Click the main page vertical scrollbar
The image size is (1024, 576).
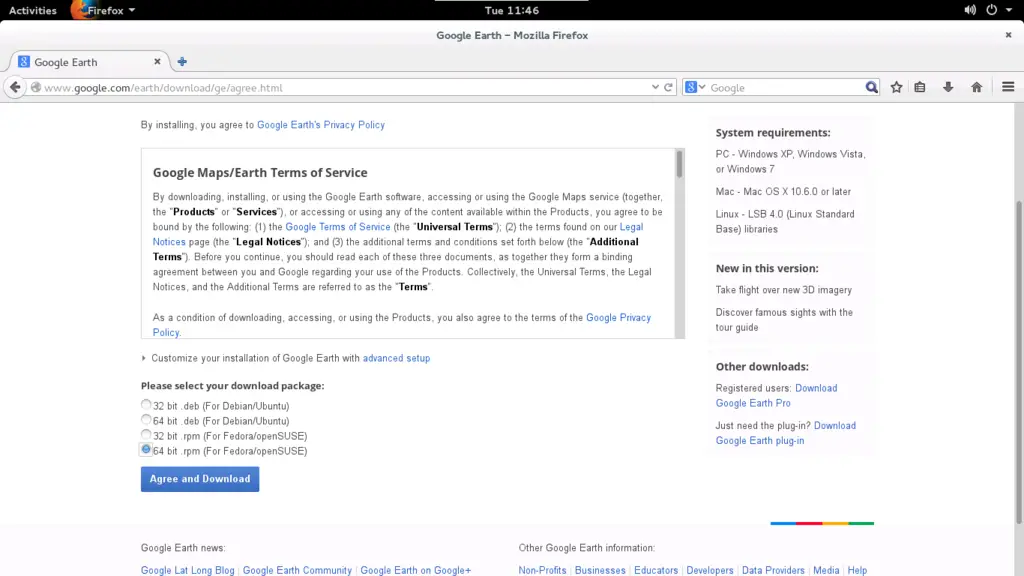point(1019,362)
